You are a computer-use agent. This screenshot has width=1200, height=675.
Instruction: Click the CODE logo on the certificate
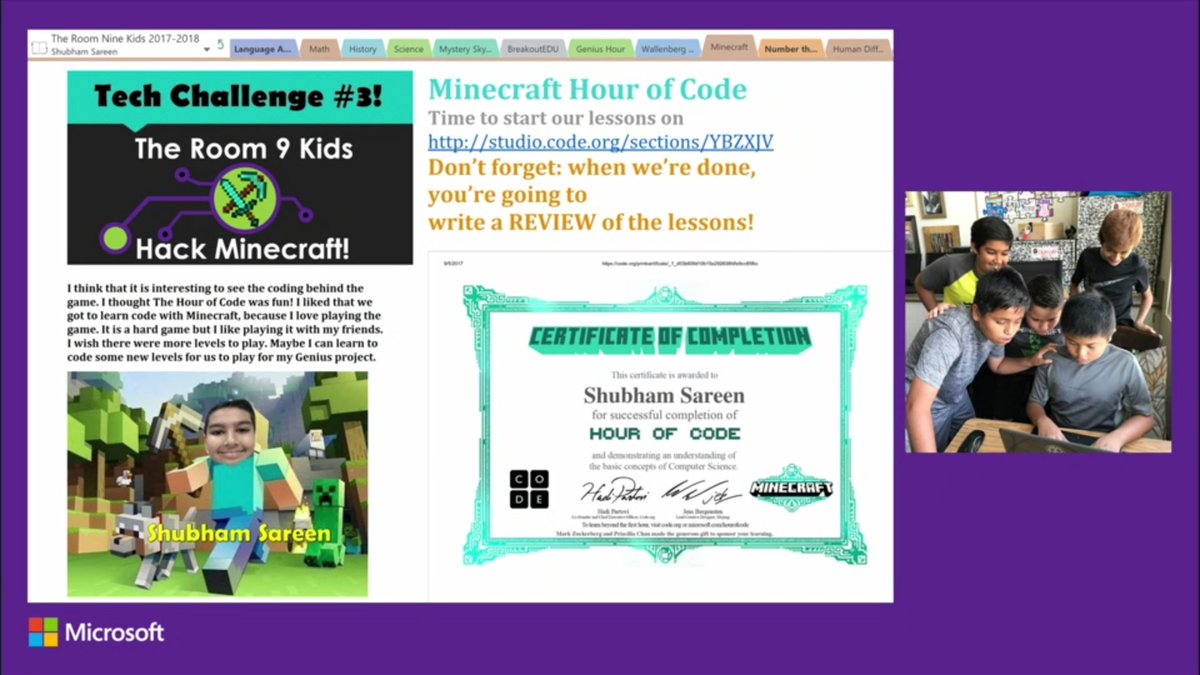click(x=529, y=488)
